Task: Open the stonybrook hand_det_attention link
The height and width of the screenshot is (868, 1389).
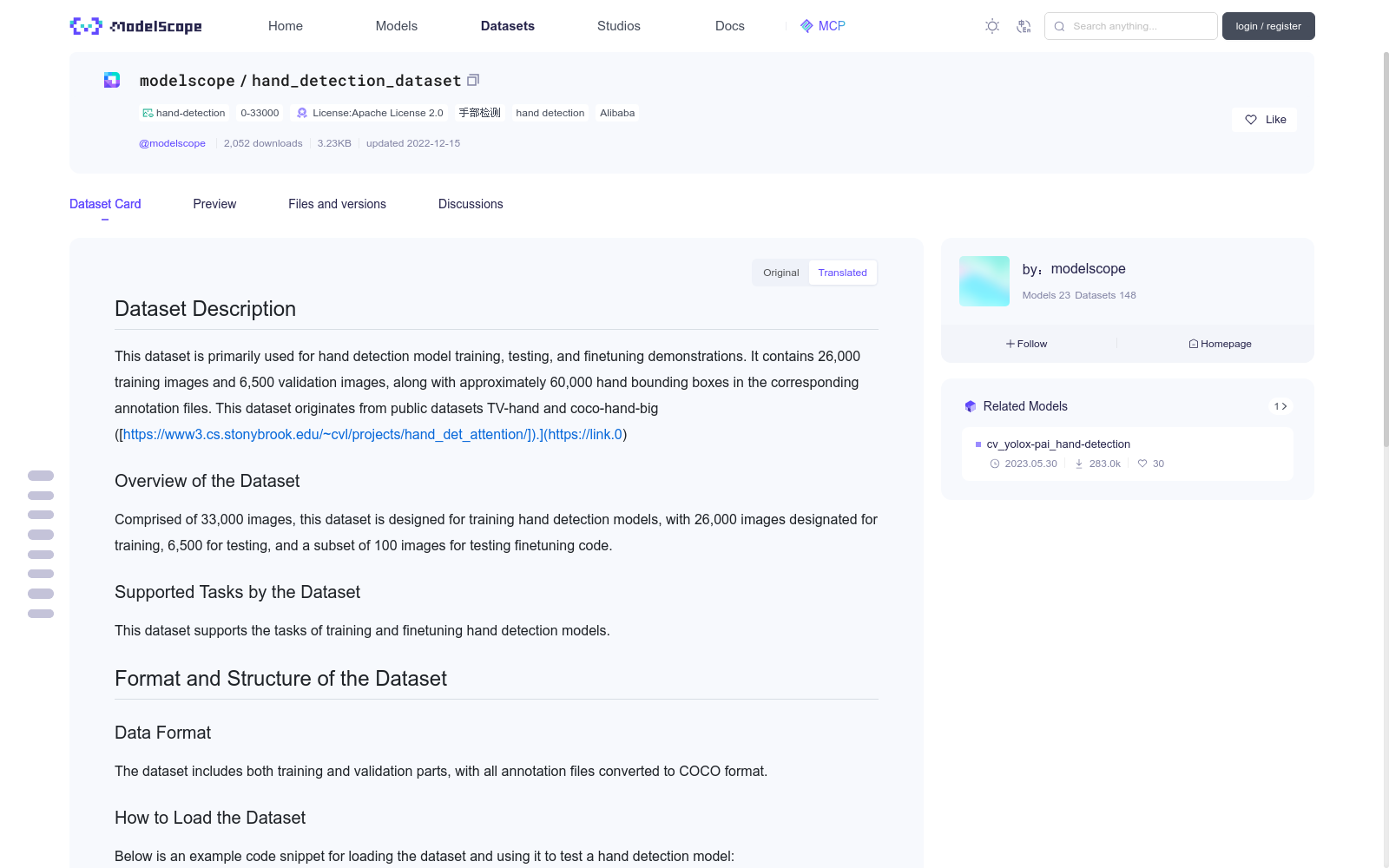Action: click(x=329, y=434)
